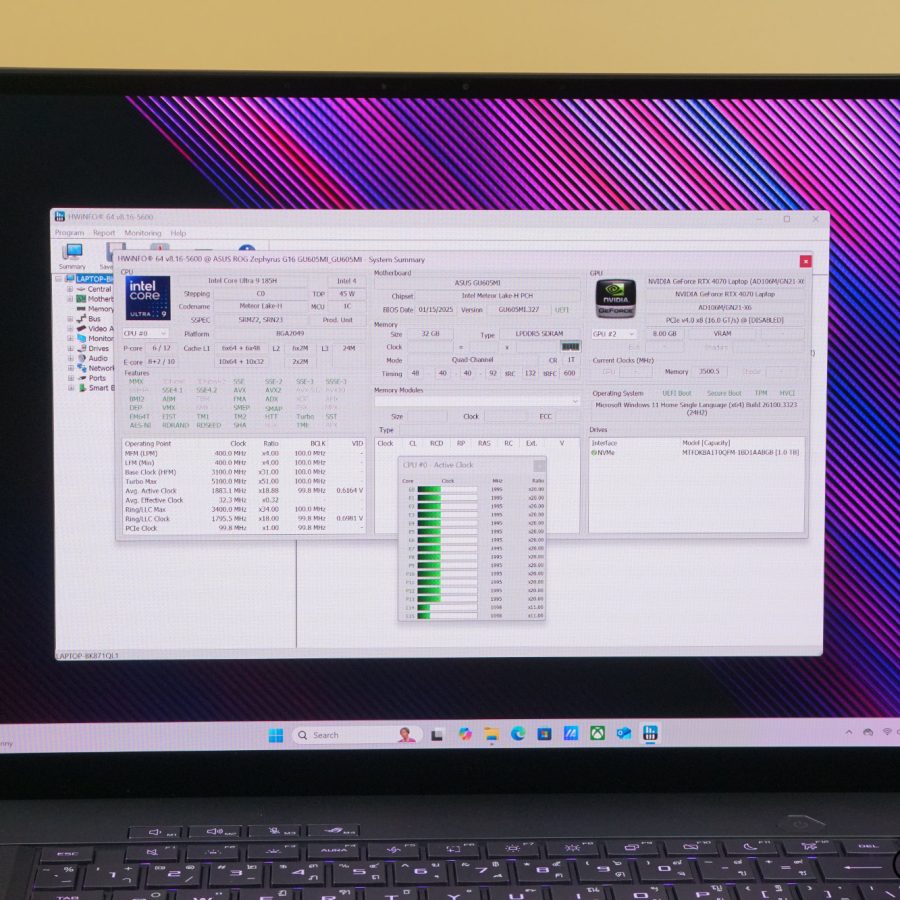Click the NVIDIA GeForce logo

click(x=615, y=298)
